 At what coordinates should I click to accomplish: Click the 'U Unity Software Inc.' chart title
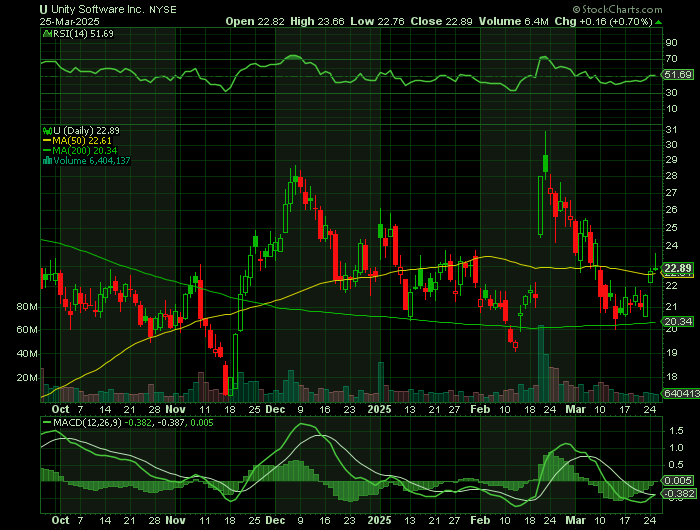92,9
